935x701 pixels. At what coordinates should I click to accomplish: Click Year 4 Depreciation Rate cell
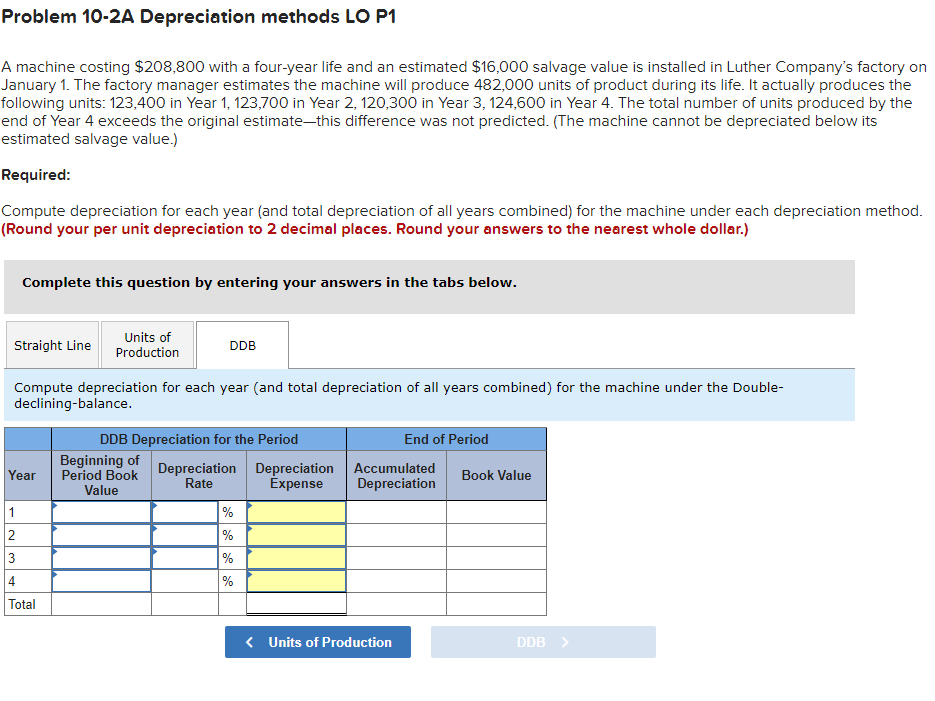pyautogui.click(x=185, y=581)
